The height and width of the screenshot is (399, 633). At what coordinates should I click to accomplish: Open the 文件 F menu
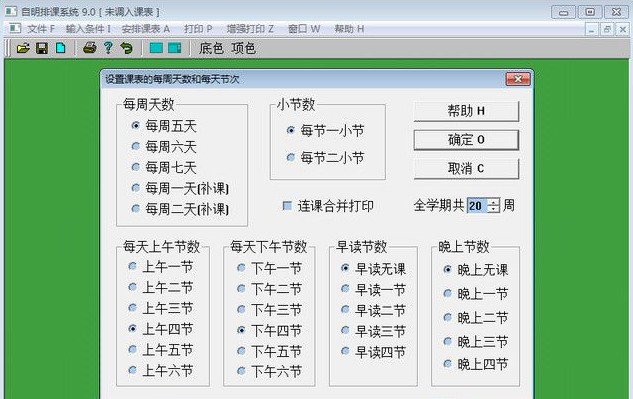coord(41,29)
